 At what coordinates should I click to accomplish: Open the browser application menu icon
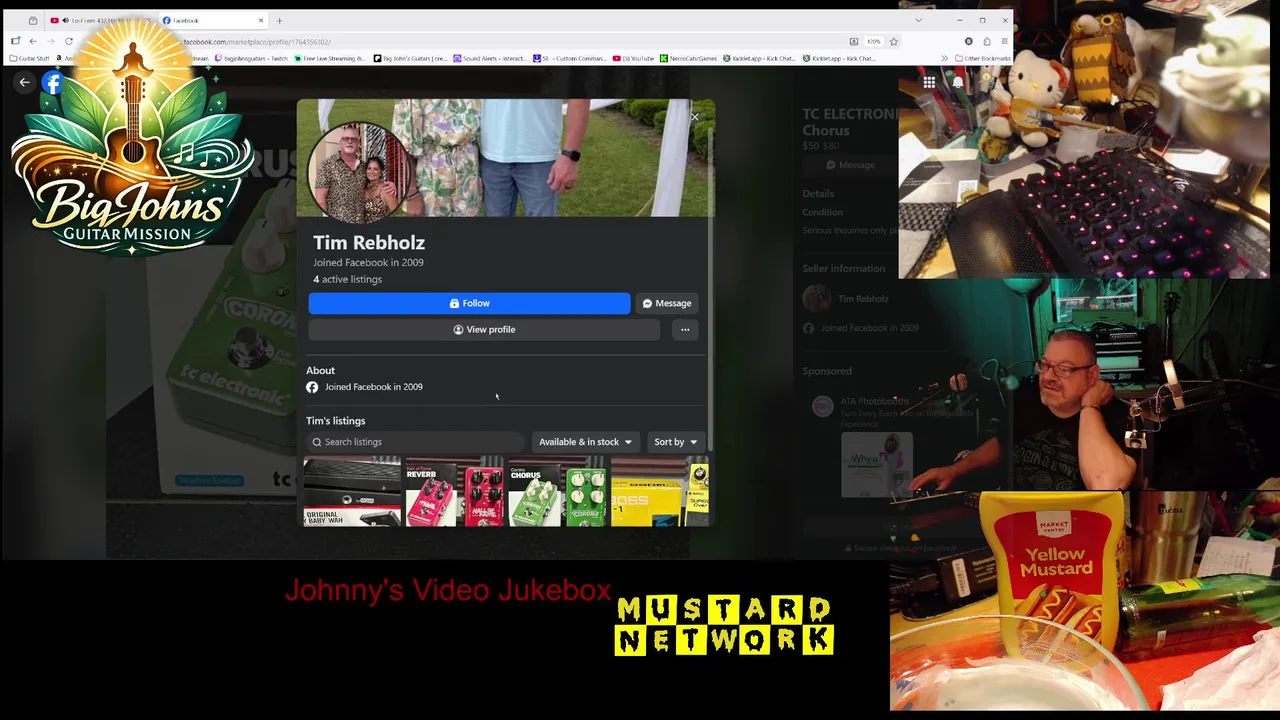1004,41
